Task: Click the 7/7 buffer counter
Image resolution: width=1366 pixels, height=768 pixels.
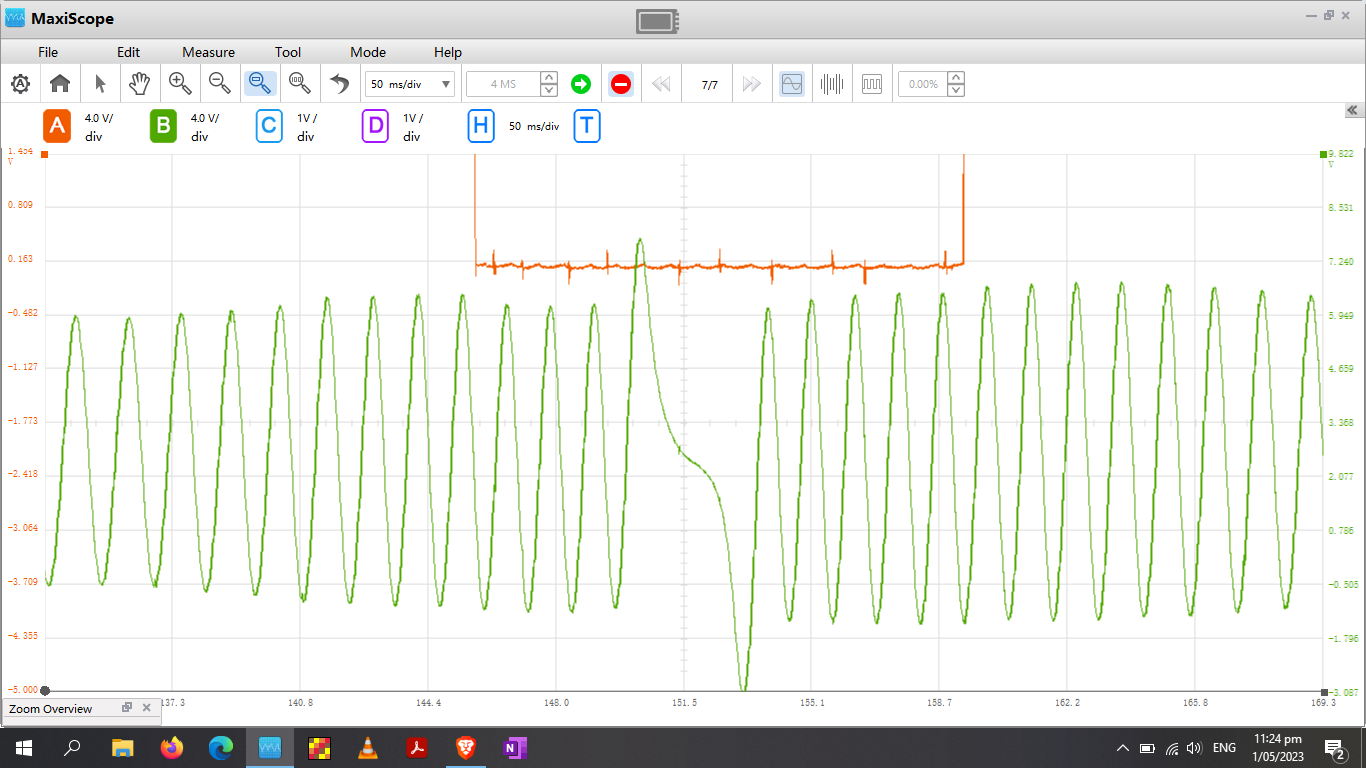Action: pyautogui.click(x=710, y=85)
